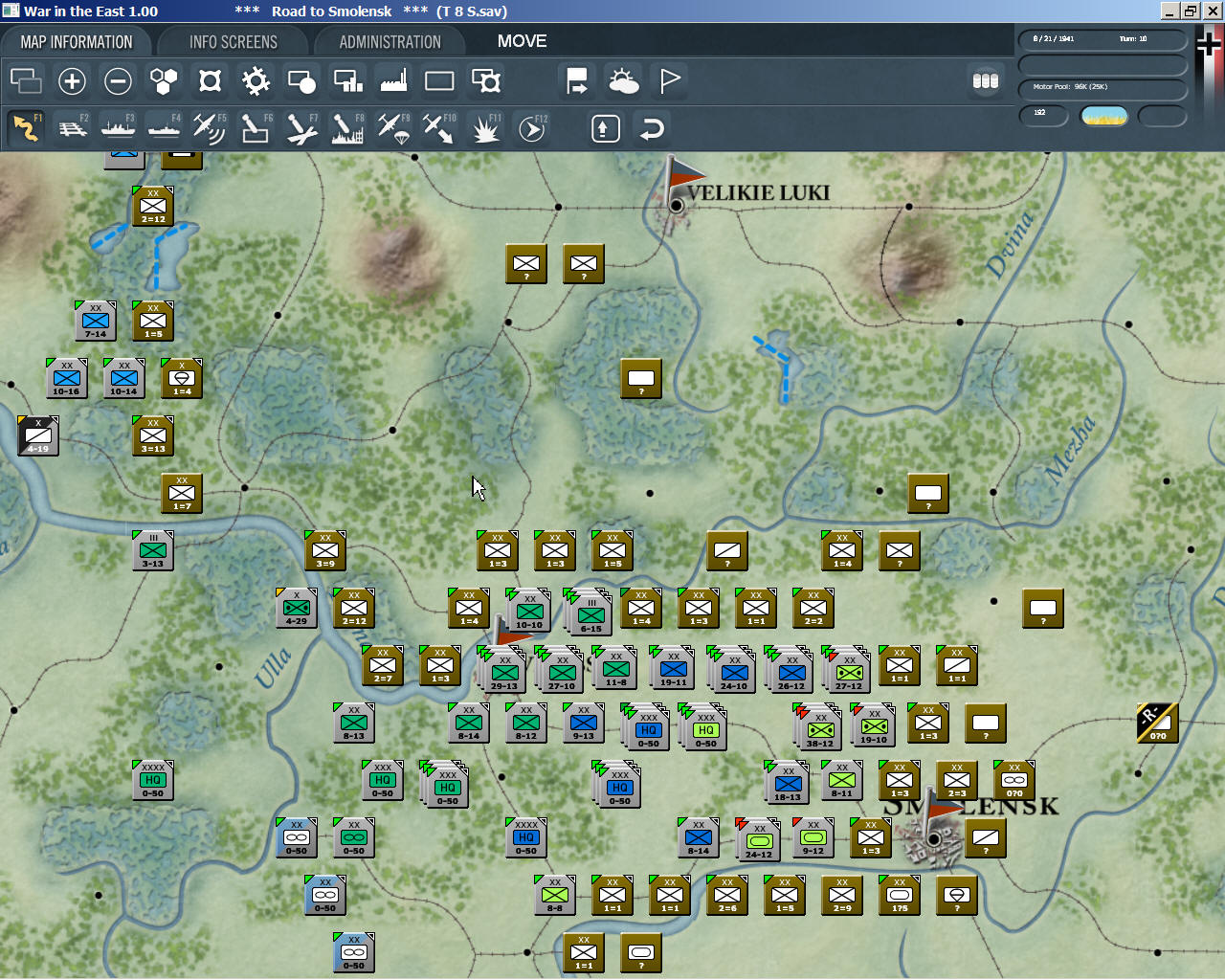Select the Soviet 3=9 infantry counter
Viewport: 1225px width, 980px height.
click(325, 550)
